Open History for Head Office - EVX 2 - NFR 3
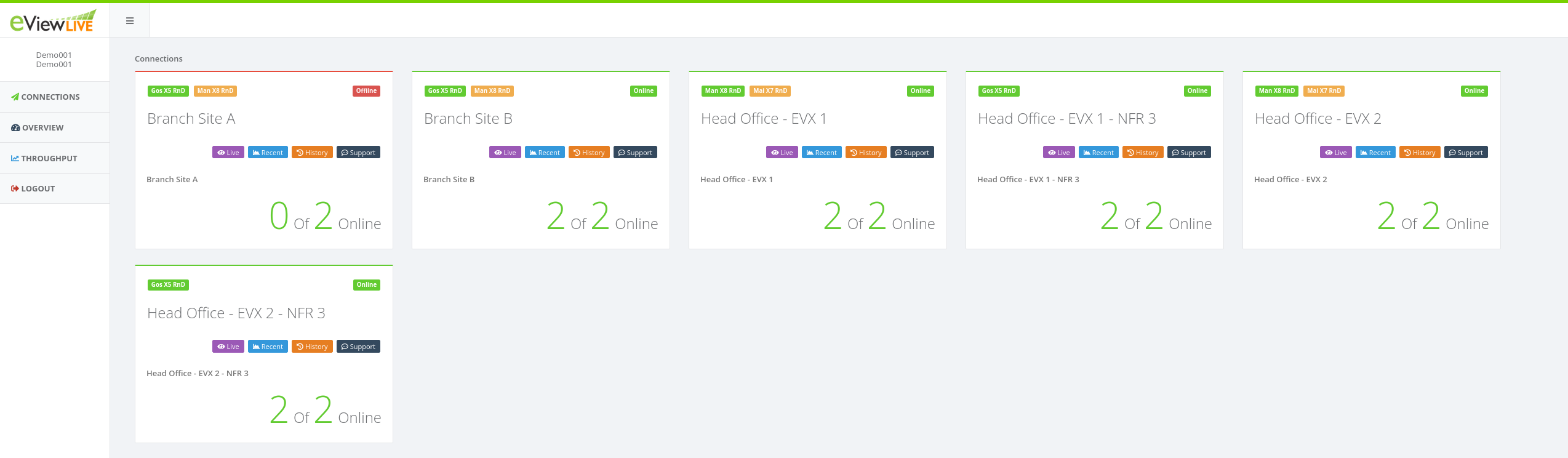The image size is (1568, 458). (x=312, y=347)
